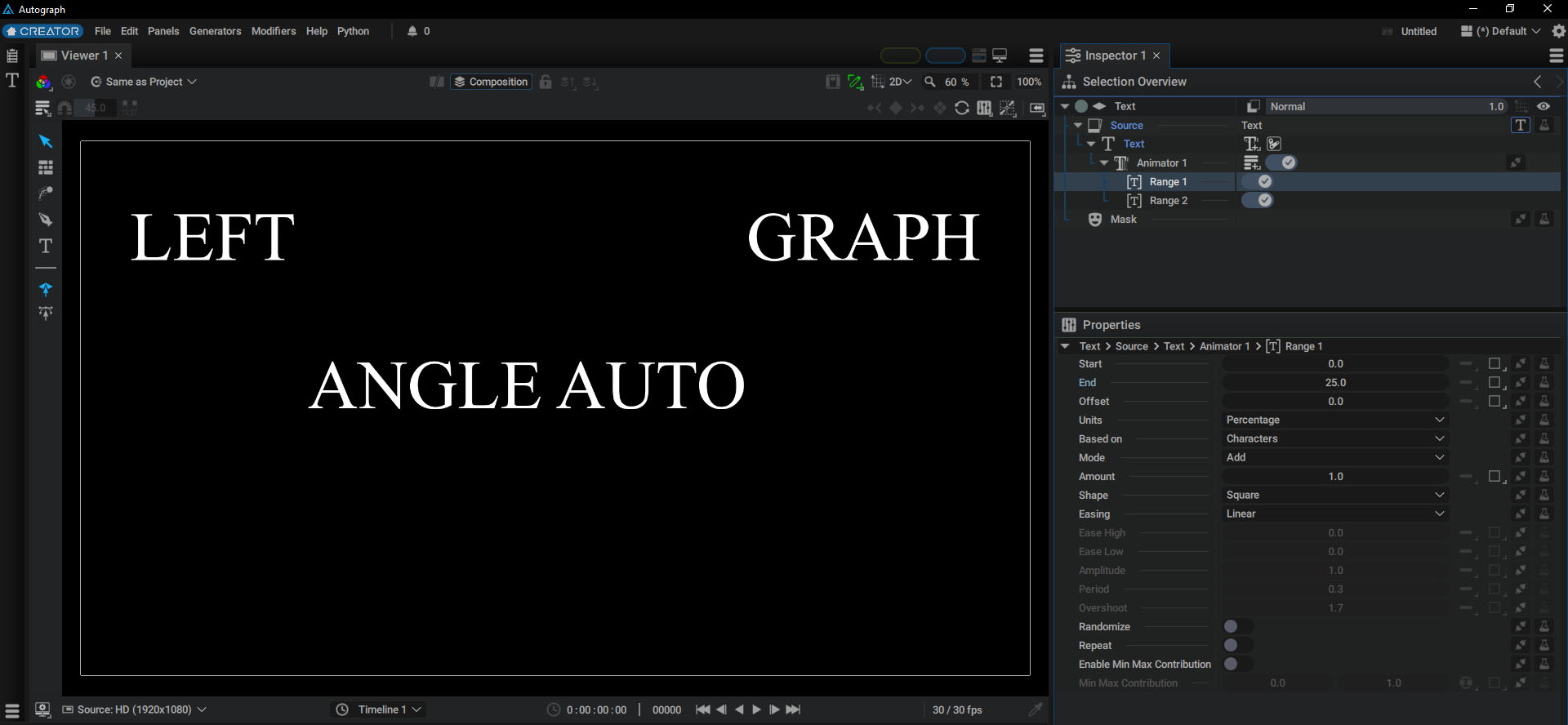The width and height of the screenshot is (1568, 725).
Task: Click the Mask row flask icon
Action: click(x=1544, y=219)
